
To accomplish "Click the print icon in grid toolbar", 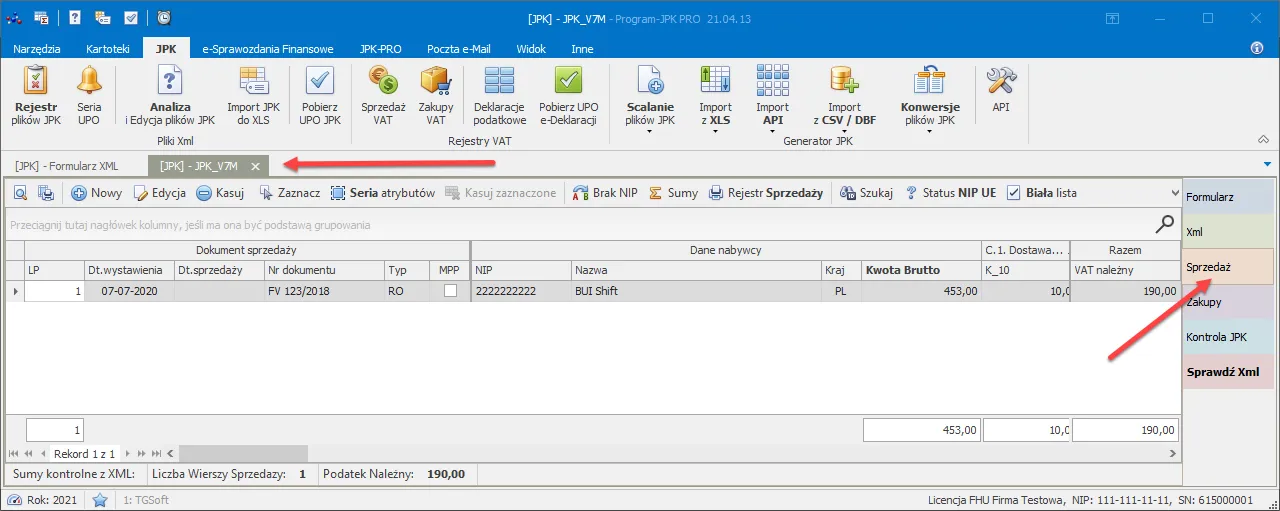I will 45,193.
